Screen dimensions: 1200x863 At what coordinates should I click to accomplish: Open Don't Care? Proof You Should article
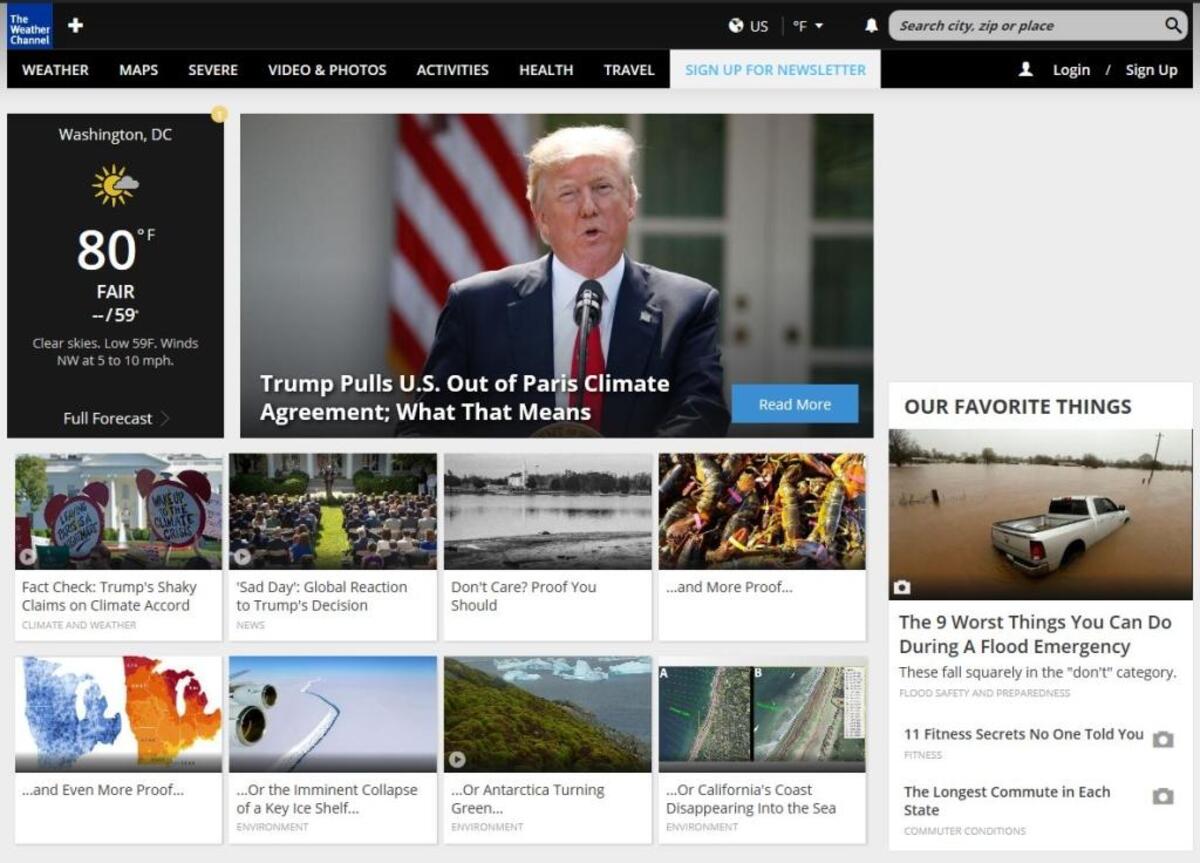524,596
